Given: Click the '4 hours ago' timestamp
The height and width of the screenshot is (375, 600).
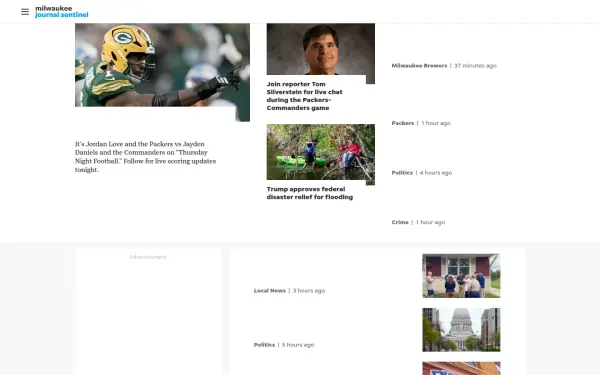Looking at the screenshot, I should point(436,173).
